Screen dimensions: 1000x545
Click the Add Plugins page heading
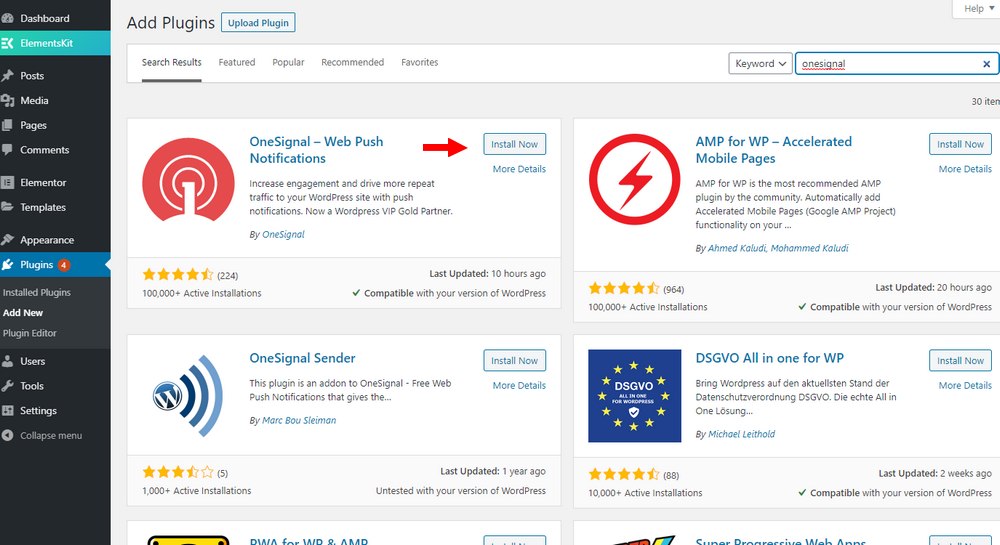click(x=170, y=23)
